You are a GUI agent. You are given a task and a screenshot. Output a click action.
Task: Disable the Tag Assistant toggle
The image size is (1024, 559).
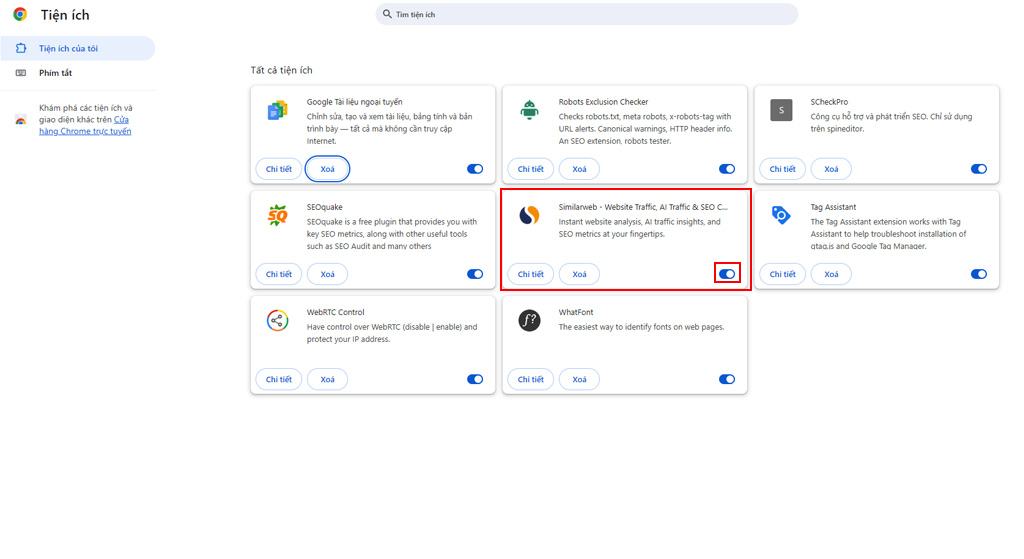[979, 274]
